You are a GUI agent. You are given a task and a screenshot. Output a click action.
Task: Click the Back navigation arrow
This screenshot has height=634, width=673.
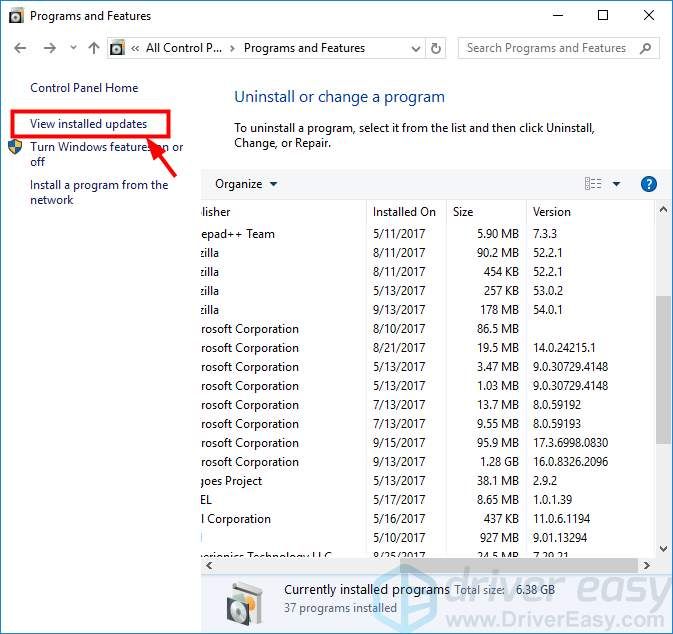21,48
